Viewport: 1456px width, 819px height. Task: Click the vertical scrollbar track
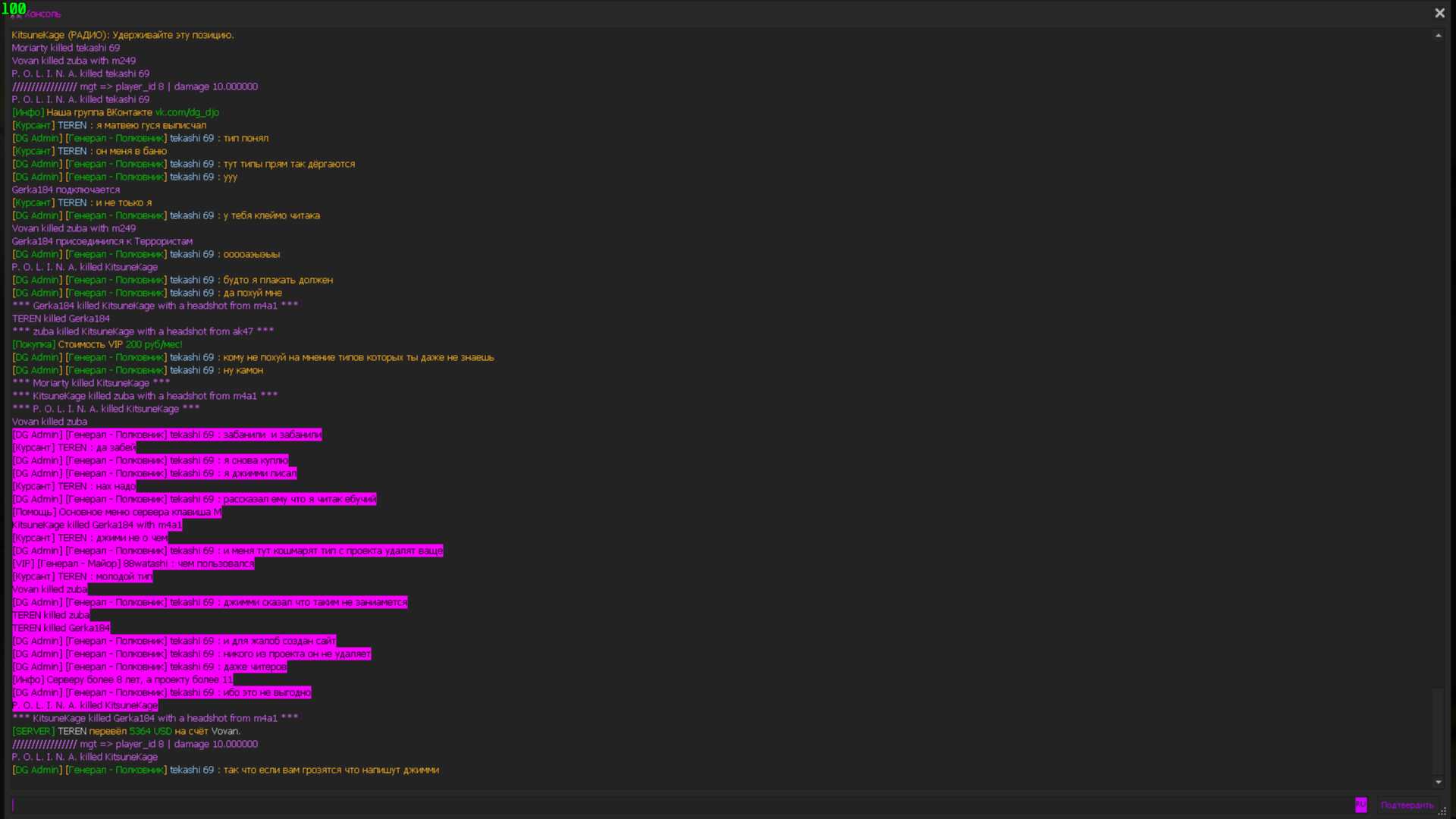1438,379
